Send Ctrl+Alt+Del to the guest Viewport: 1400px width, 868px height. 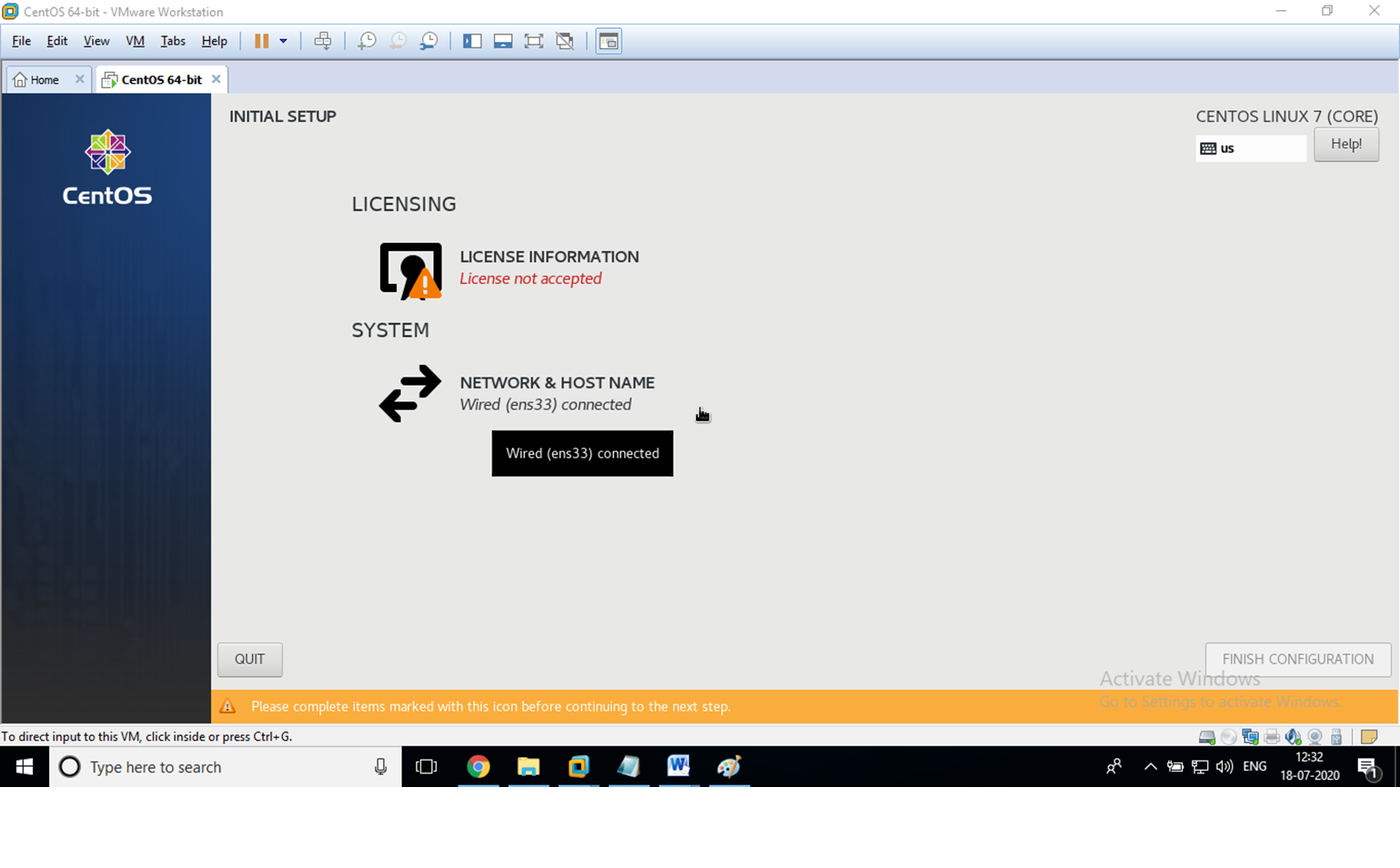click(323, 40)
